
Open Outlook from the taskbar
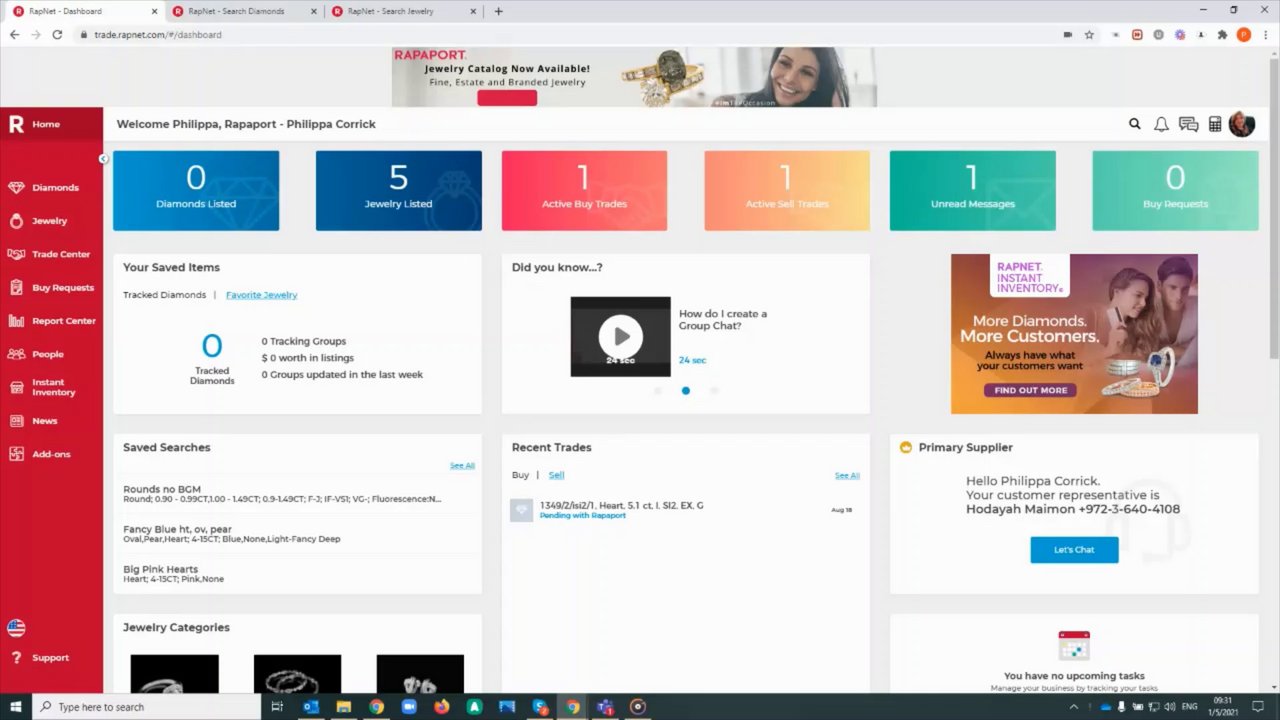tap(310, 707)
